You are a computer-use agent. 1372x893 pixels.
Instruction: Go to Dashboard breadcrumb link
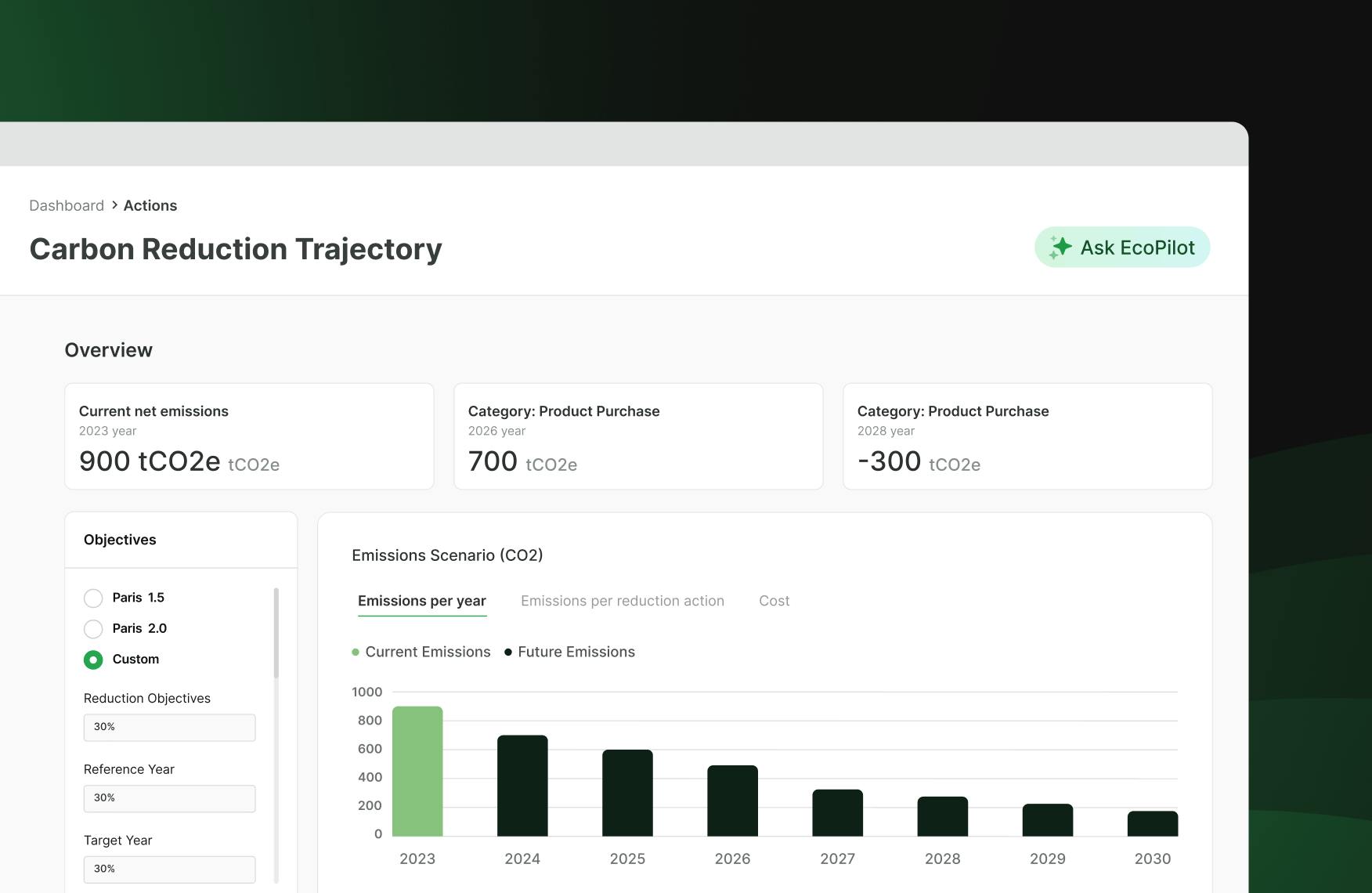tap(67, 205)
